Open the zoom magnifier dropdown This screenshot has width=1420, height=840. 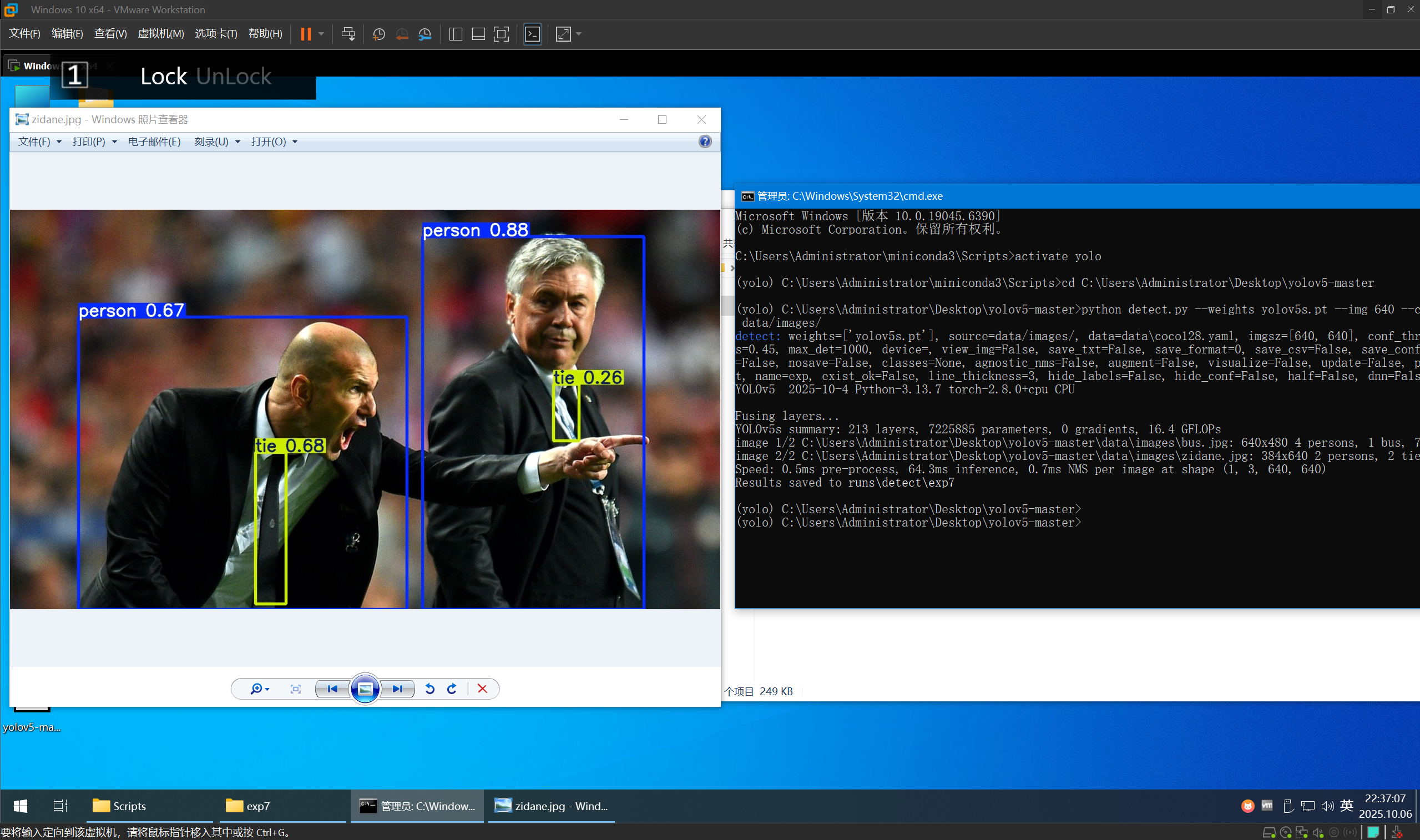point(259,689)
